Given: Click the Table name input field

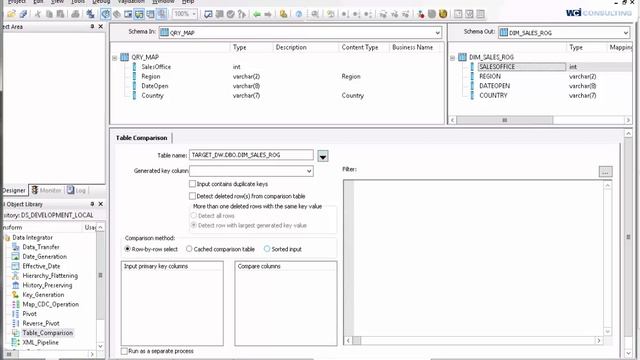Looking at the screenshot, I should pyautogui.click(x=251, y=155).
